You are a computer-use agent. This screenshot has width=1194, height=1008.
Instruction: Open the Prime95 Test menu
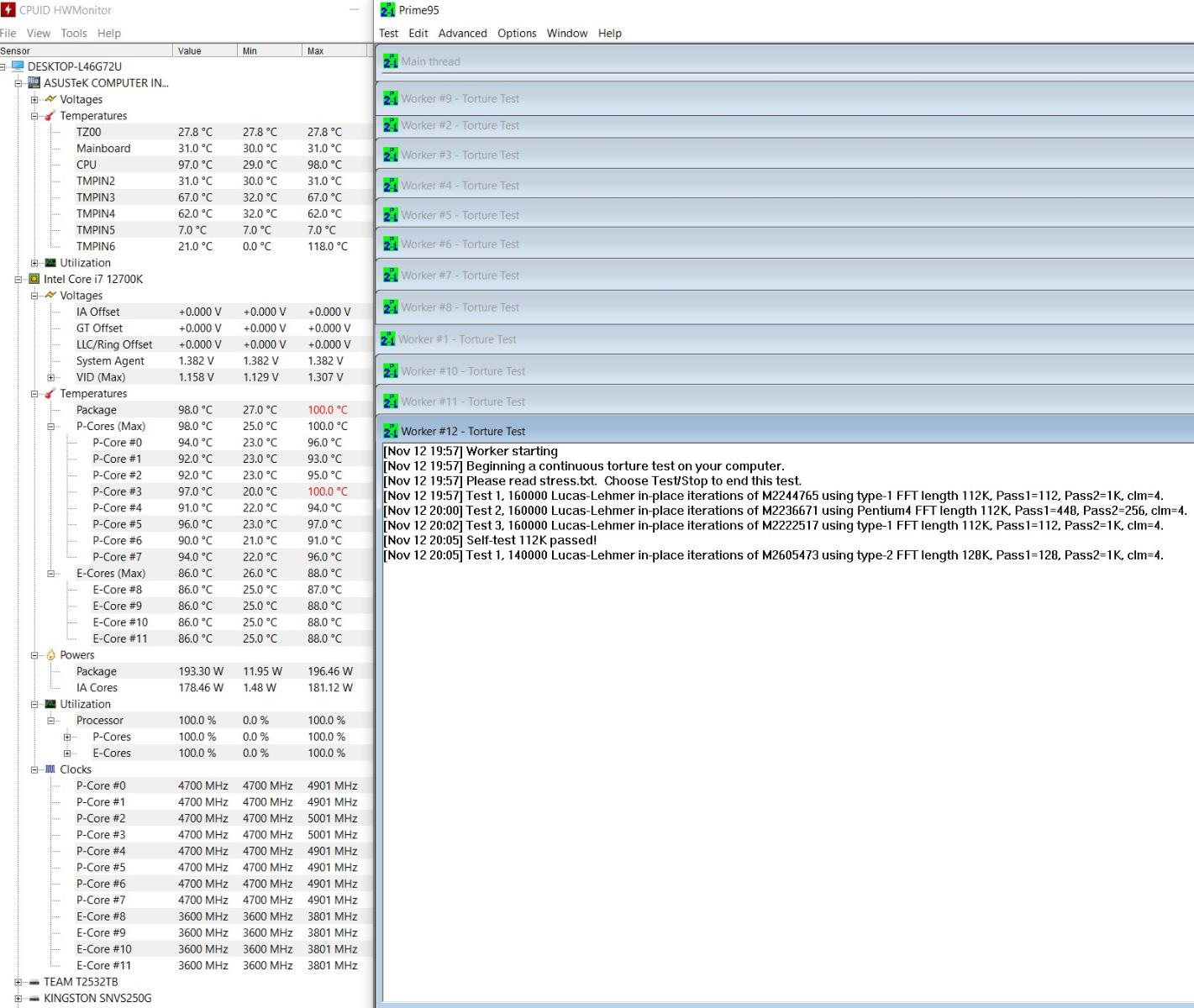(x=389, y=34)
